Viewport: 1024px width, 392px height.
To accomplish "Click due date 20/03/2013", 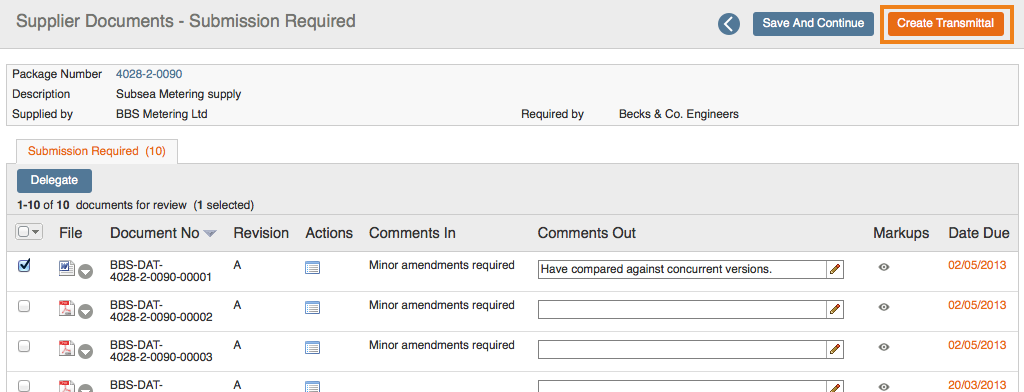I will (977, 385).
